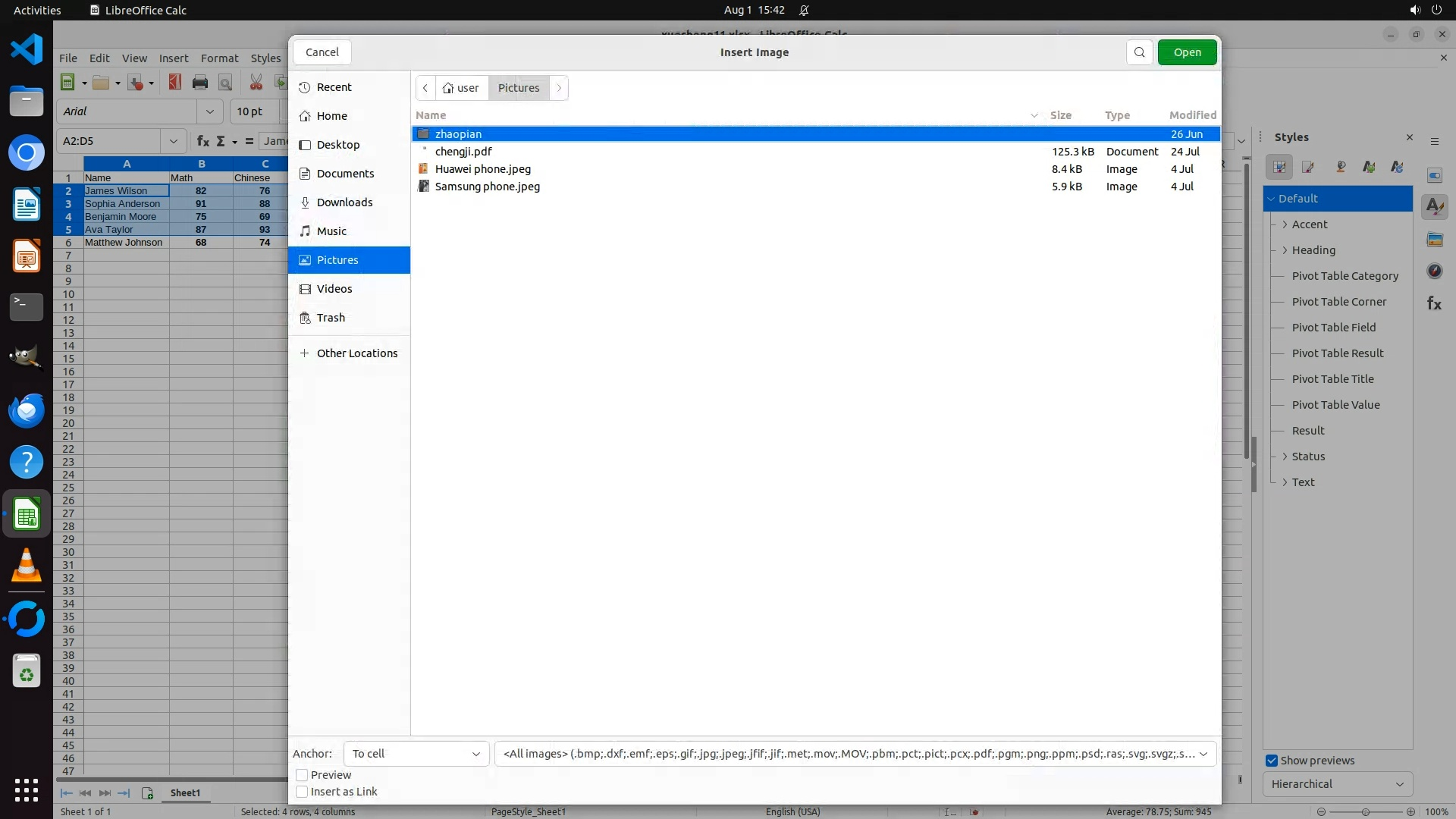The image size is (1456, 819).
Task: Open the Anchor To cell dropdown
Action: coord(416,754)
